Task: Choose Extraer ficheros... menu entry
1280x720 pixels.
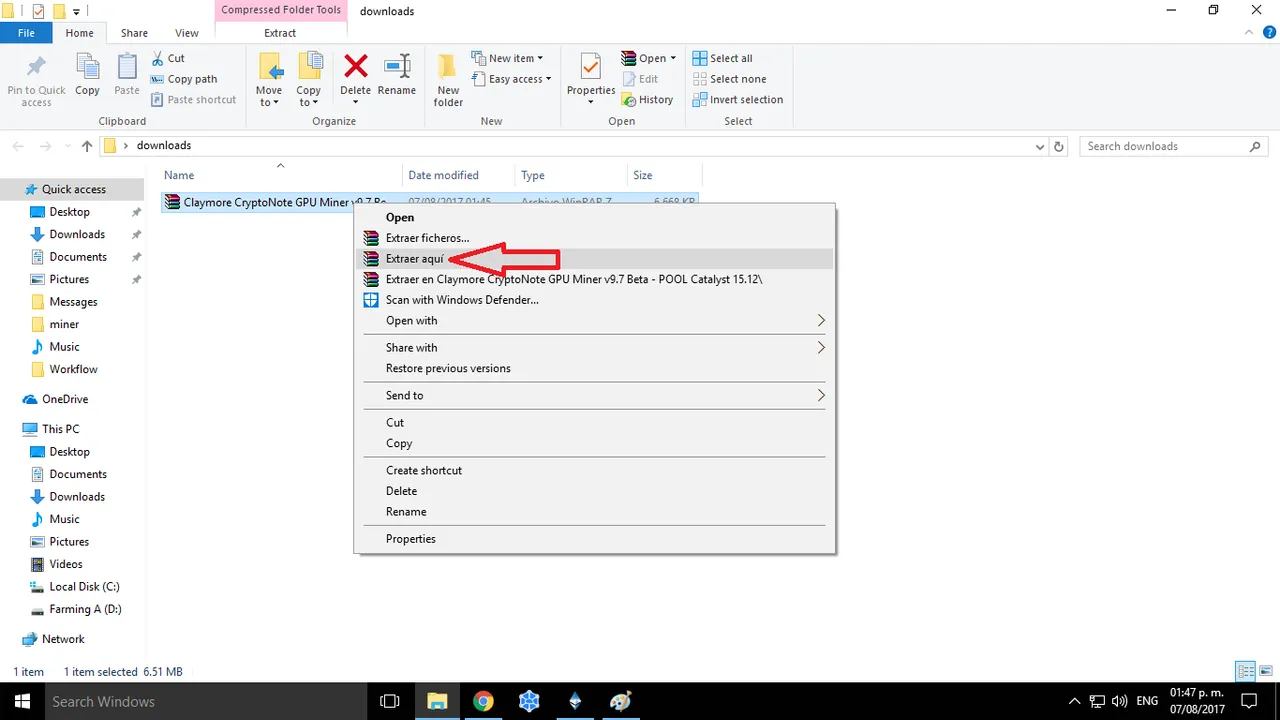Action: pyautogui.click(x=595, y=238)
